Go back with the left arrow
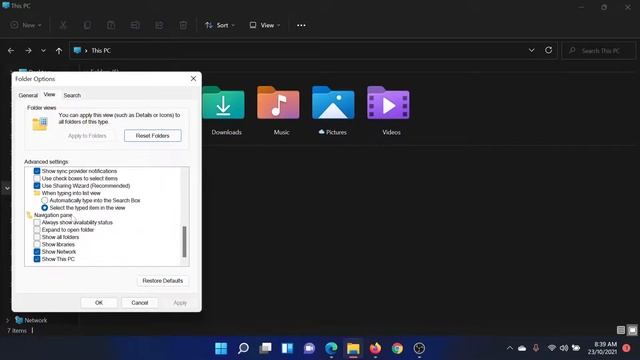This screenshot has width=640, height=360. point(11,51)
